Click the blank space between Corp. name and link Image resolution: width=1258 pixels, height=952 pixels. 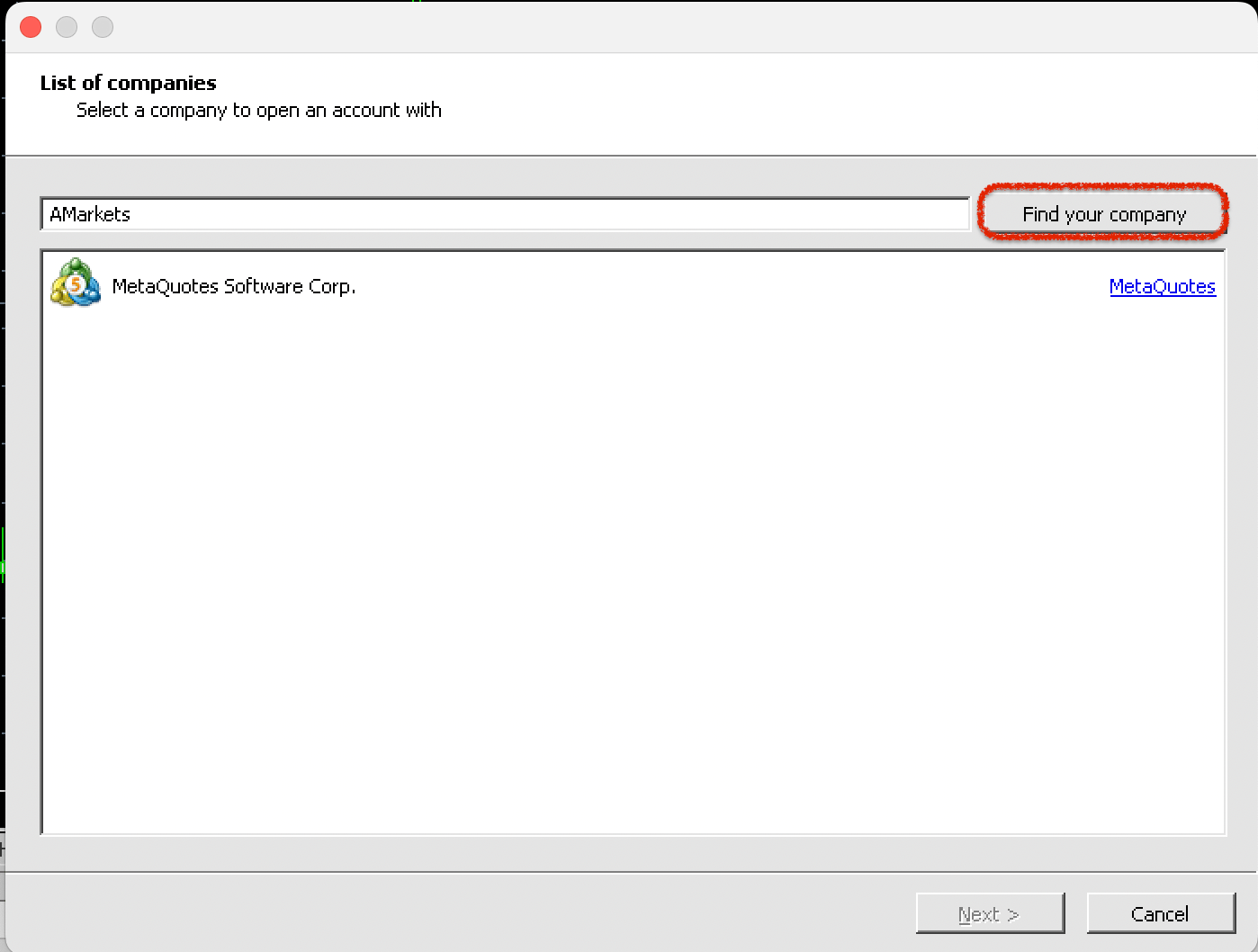click(720, 286)
